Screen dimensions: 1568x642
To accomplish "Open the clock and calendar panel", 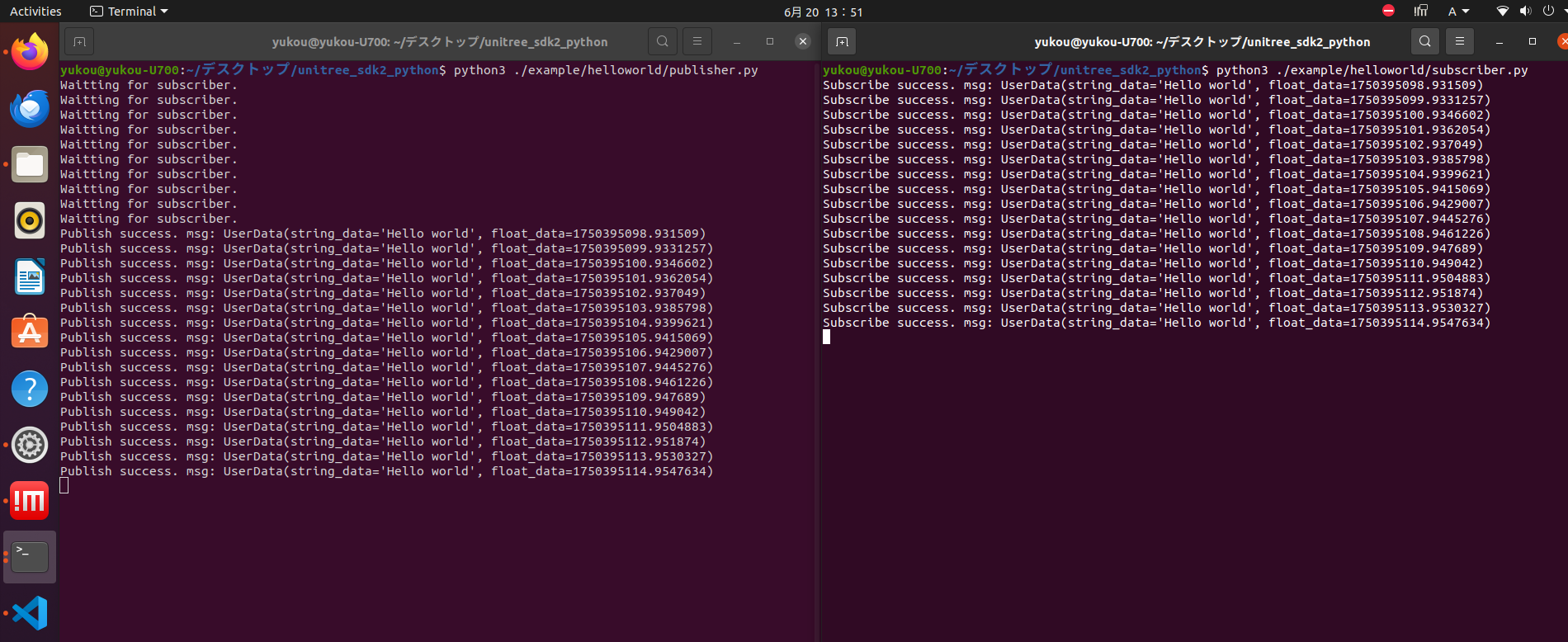I will 823,12.
